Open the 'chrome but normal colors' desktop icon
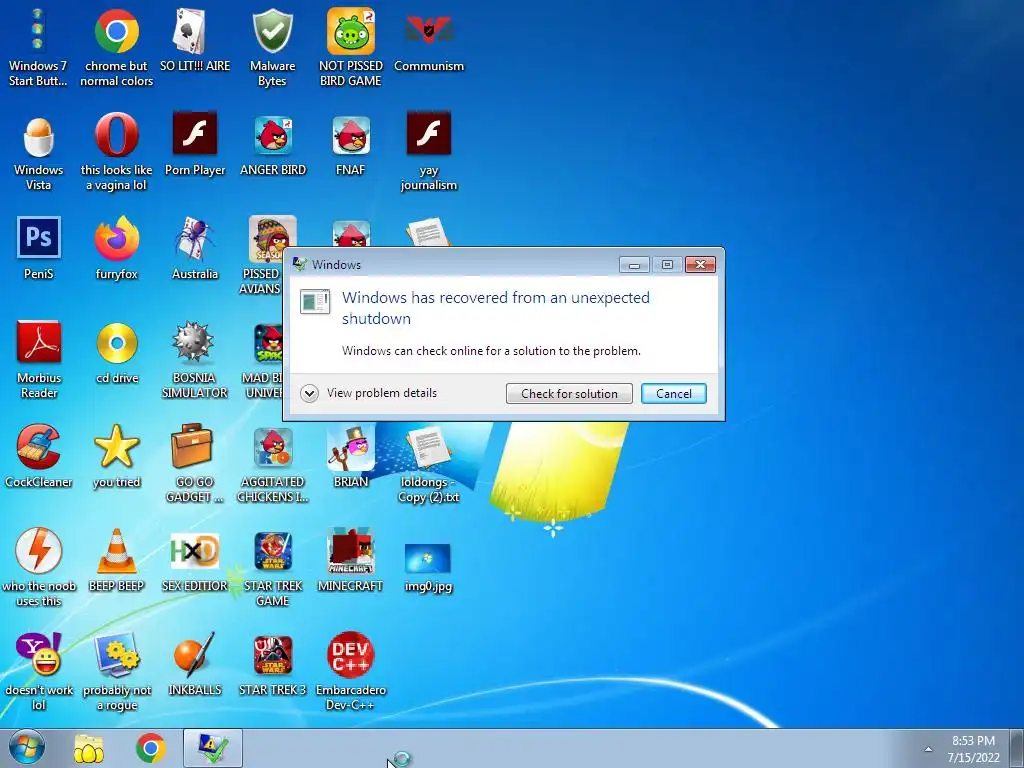Image resolution: width=1024 pixels, height=768 pixels. pos(116,47)
